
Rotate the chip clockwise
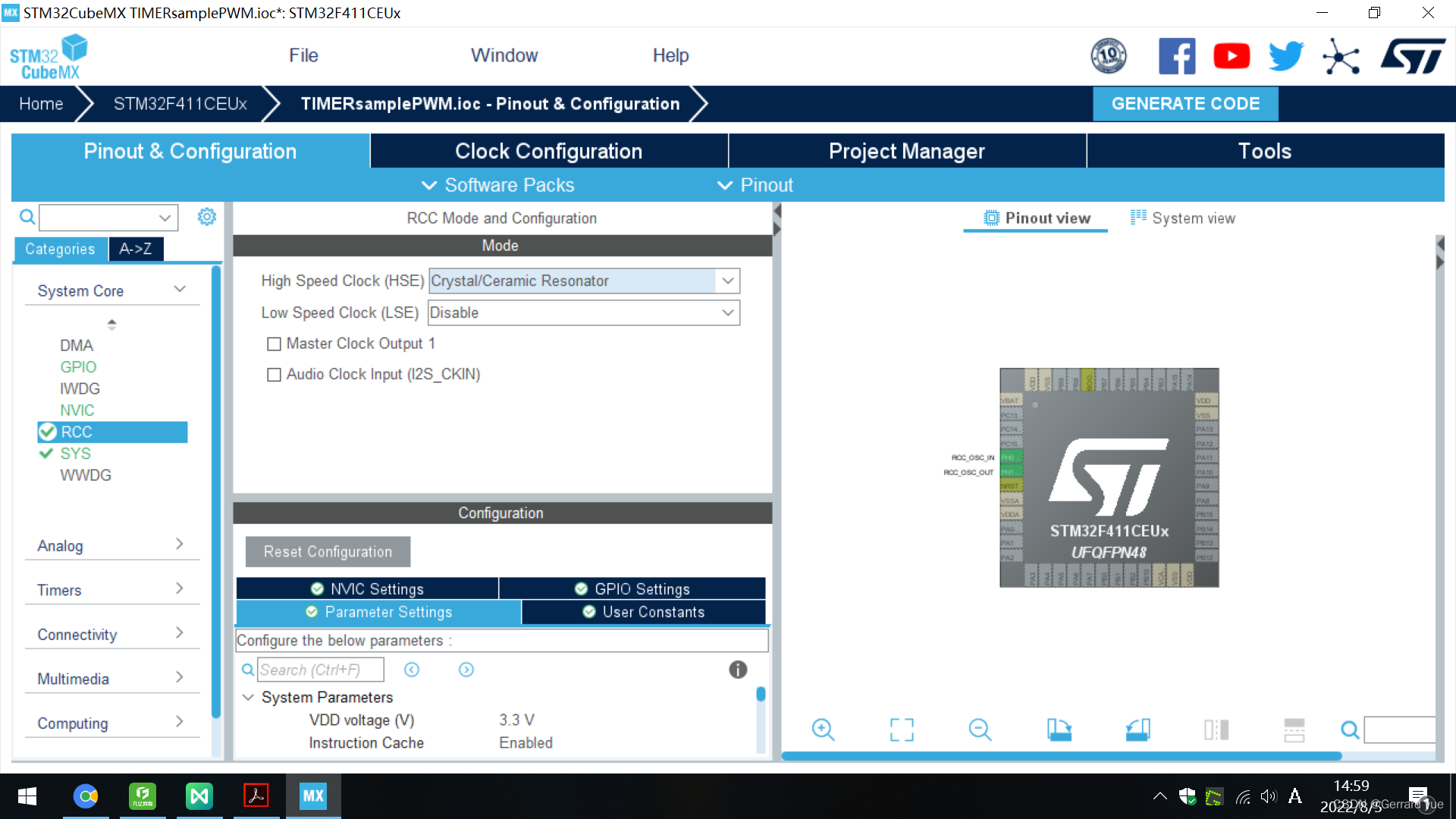1059,730
